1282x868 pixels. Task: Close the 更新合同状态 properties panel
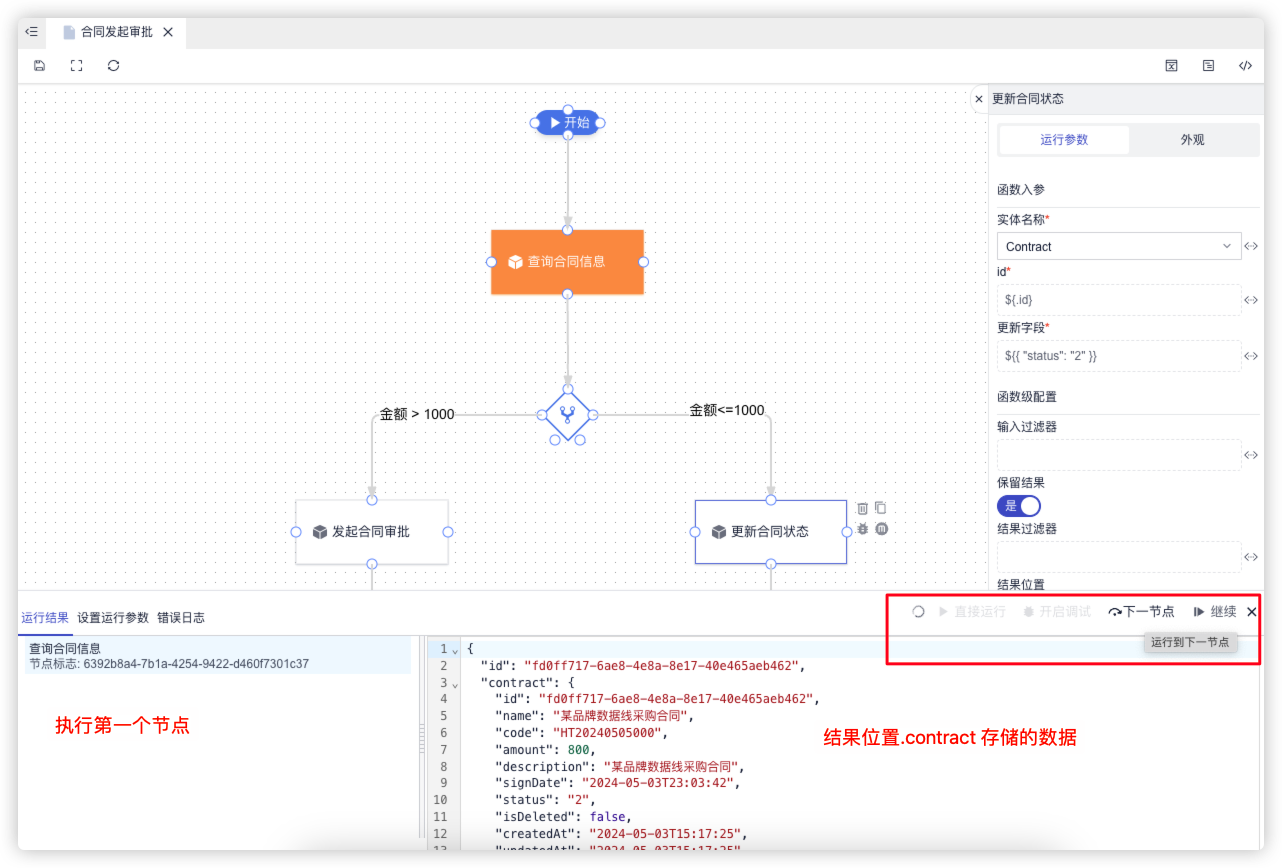pyautogui.click(x=979, y=99)
